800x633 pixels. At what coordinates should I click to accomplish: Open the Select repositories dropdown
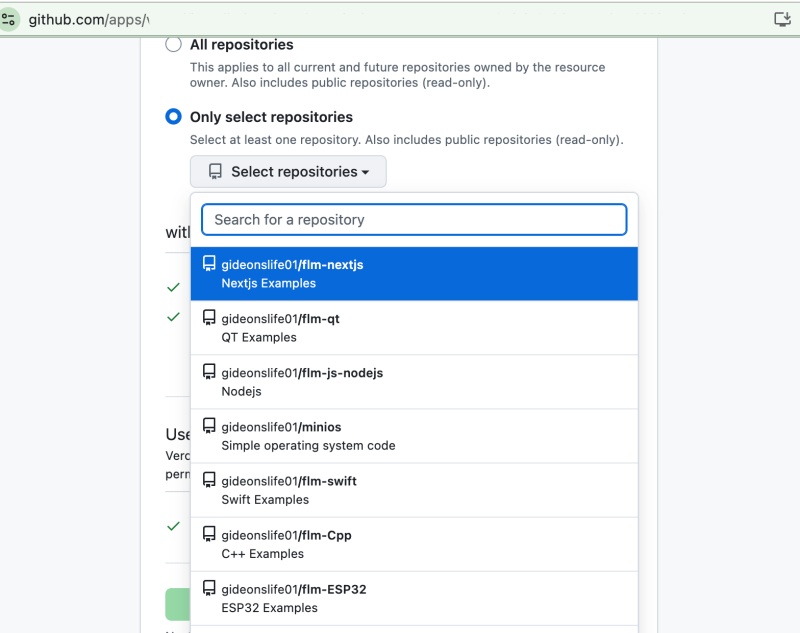(288, 172)
